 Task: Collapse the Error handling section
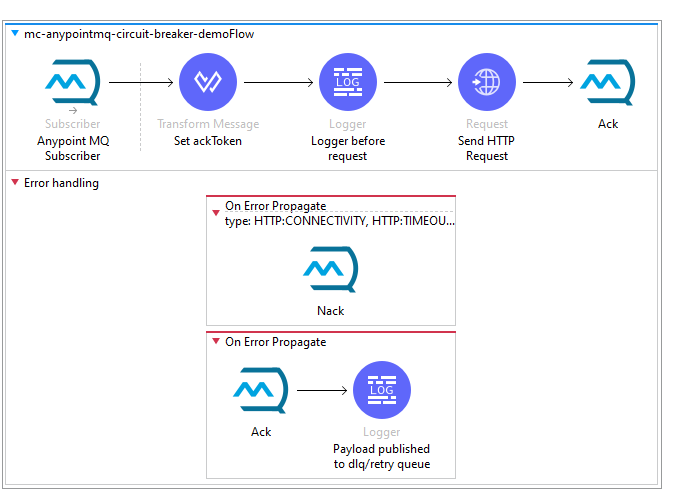click(x=14, y=183)
